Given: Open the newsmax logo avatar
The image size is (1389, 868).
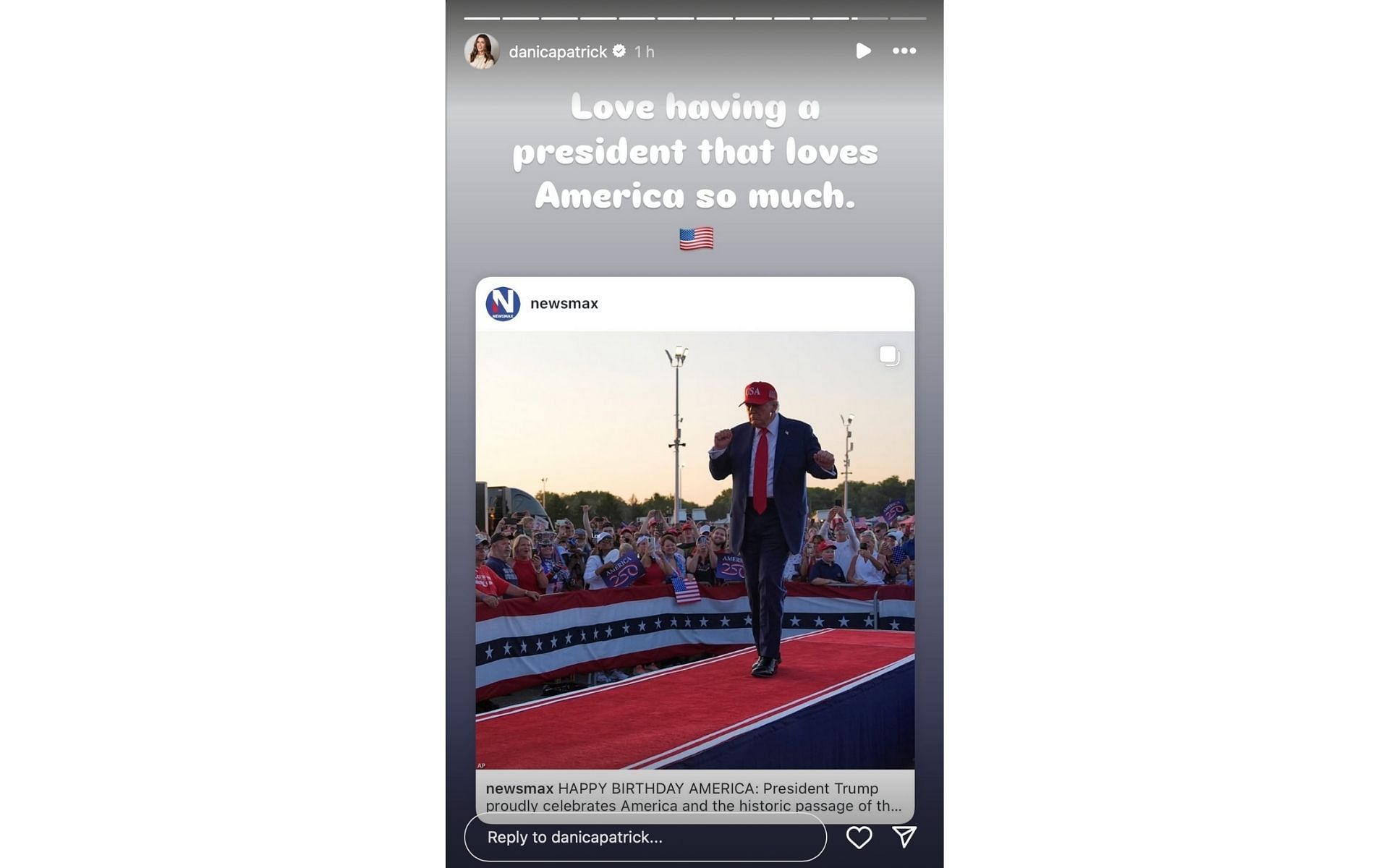Looking at the screenshot, I should 503,304.
